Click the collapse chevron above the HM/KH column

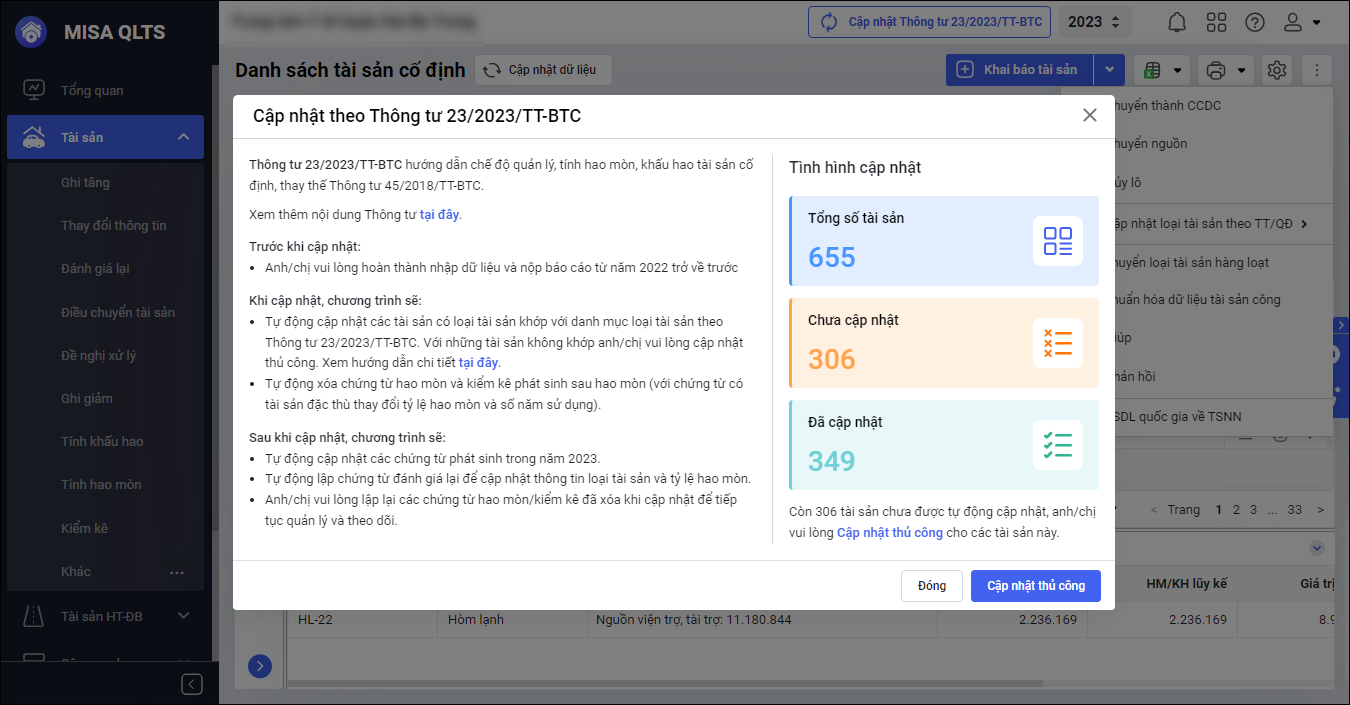coord(1317,548)
